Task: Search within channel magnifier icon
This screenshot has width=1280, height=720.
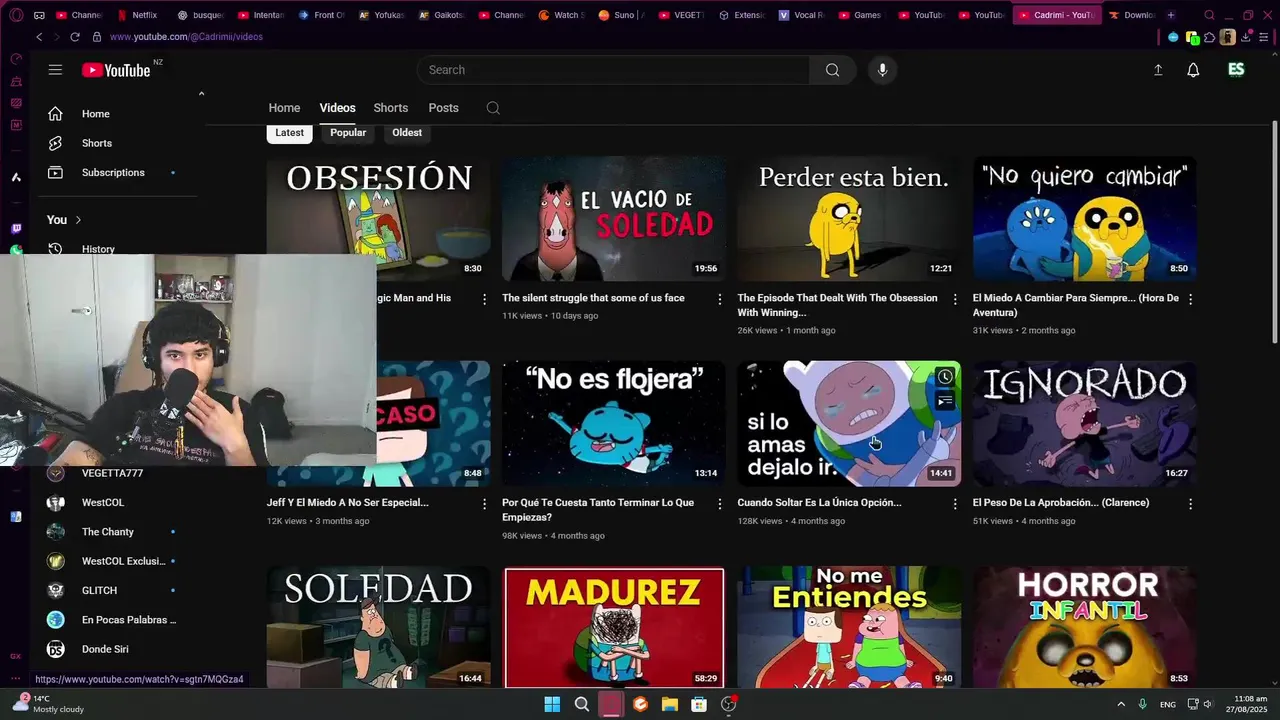Action: pyautogui.click(x=493, y=108)
